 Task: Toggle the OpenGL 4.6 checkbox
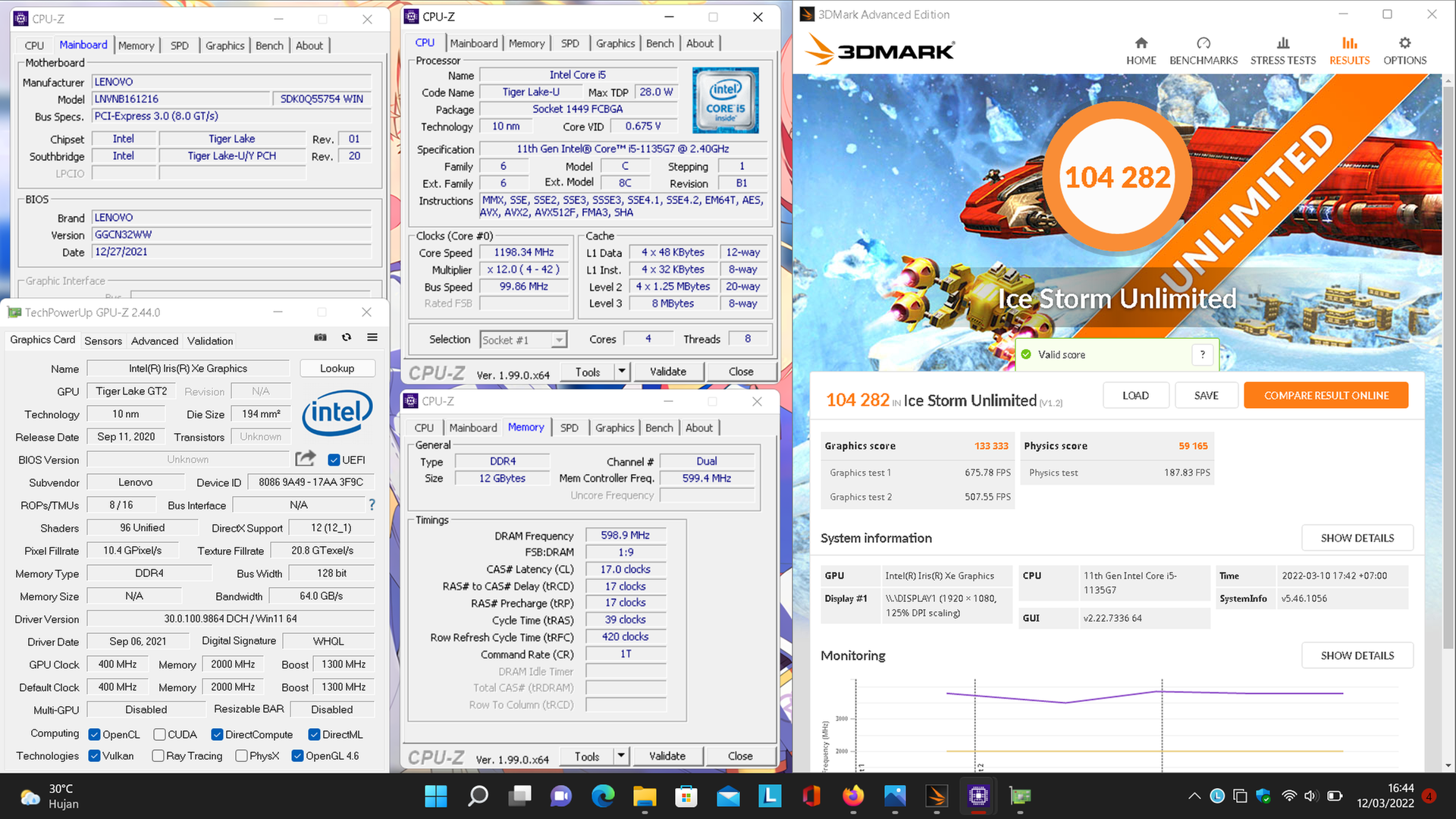click(x=297, y=755)
